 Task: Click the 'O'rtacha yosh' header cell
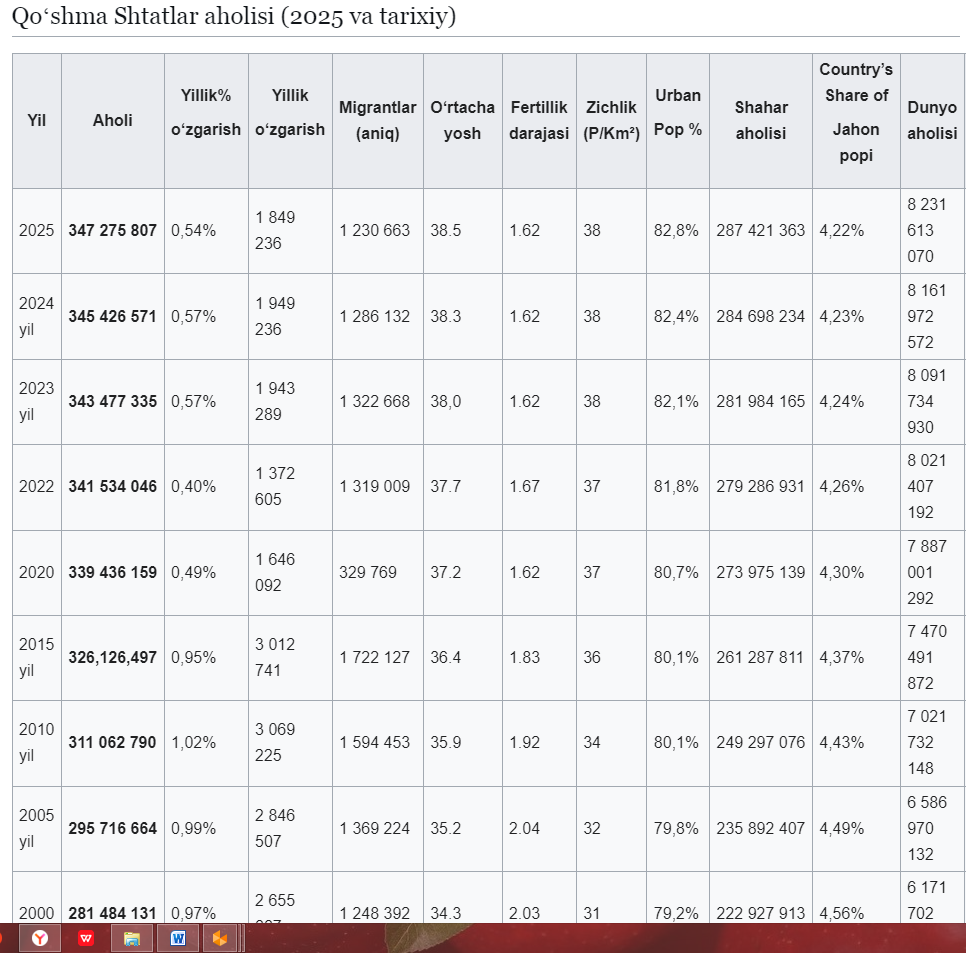click(463, 121)
